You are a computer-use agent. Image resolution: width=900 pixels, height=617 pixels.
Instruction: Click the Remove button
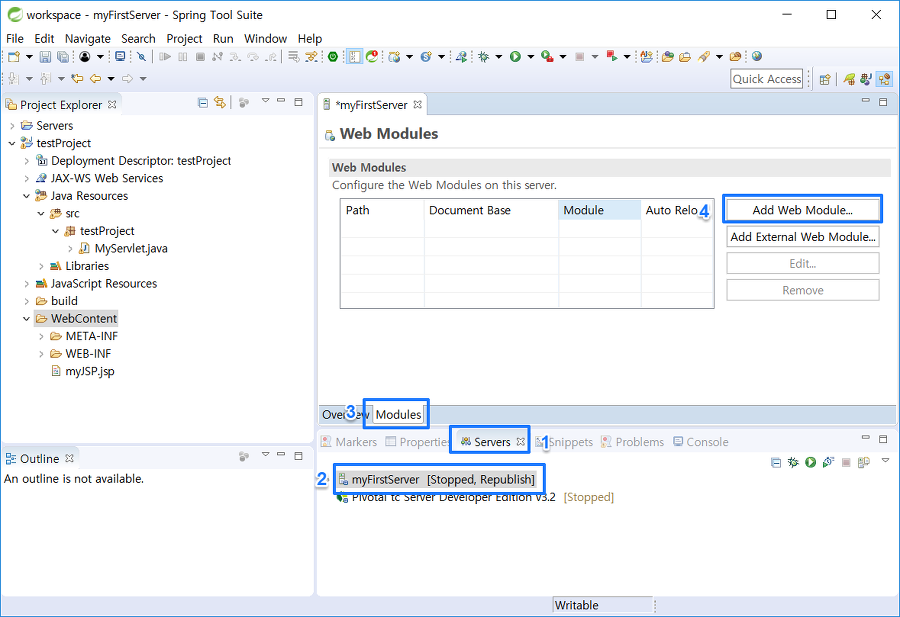(802, 290)
